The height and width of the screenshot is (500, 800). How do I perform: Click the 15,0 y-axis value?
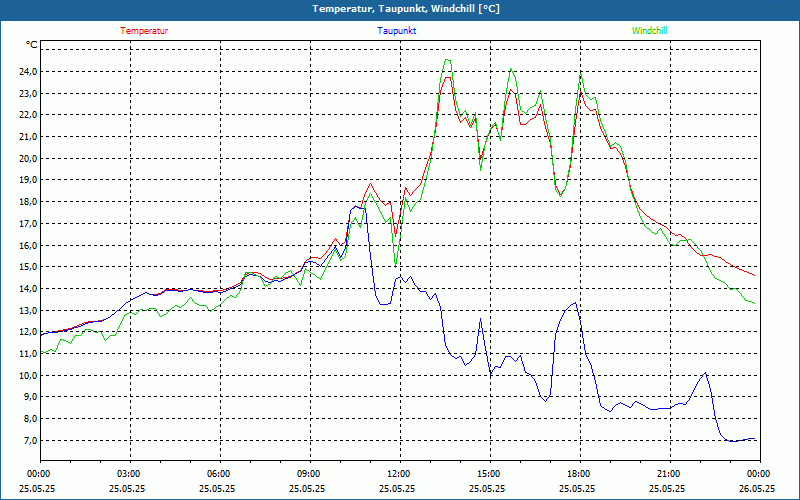pos(29,267)
